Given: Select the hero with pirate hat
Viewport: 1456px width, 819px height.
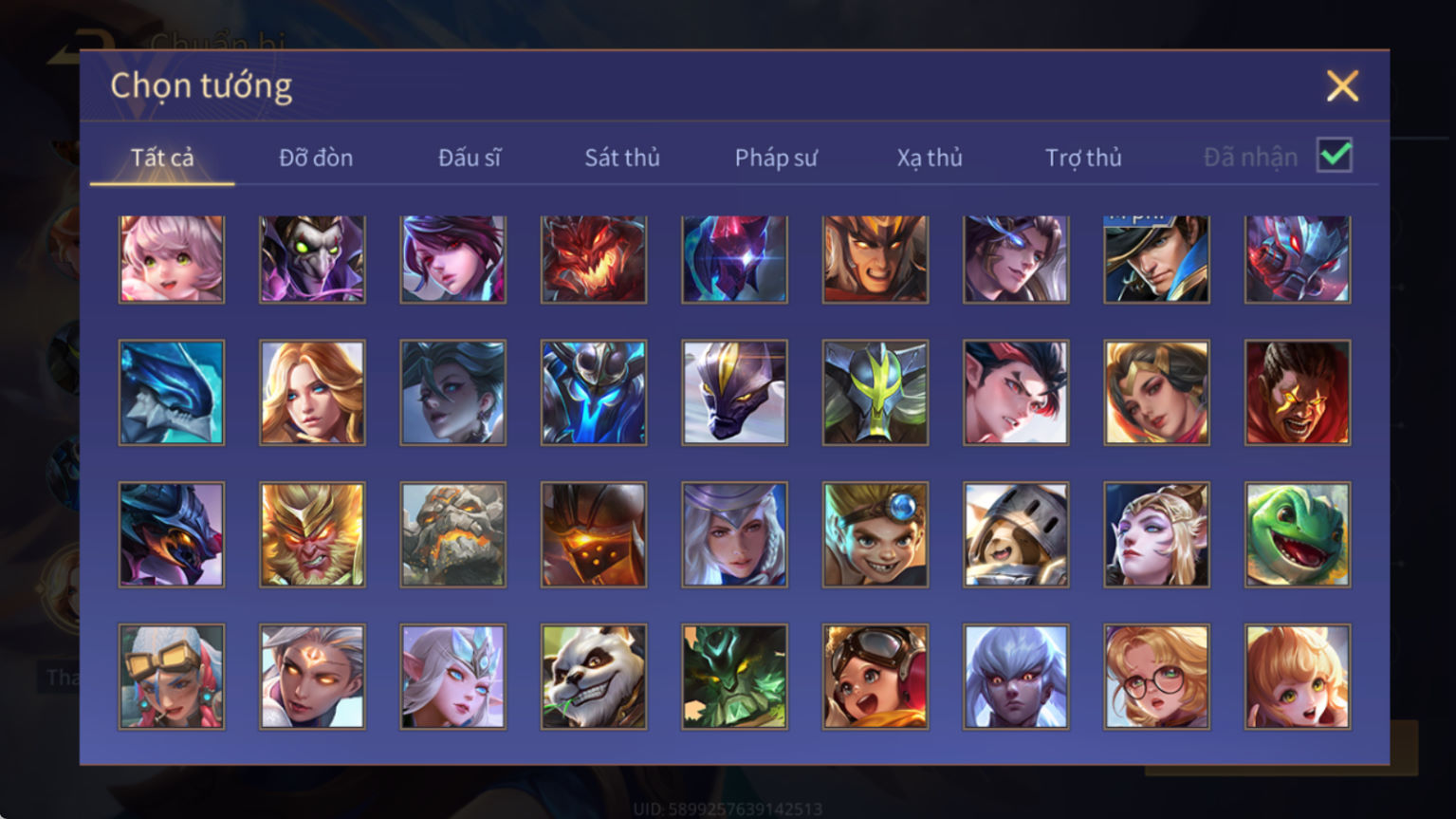Looking at the screenshot, I should [1156, 259].
